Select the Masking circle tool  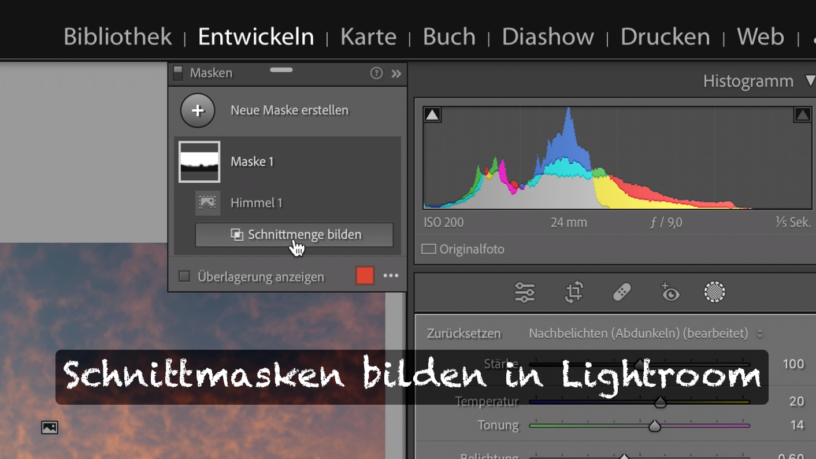click(715, 292)
